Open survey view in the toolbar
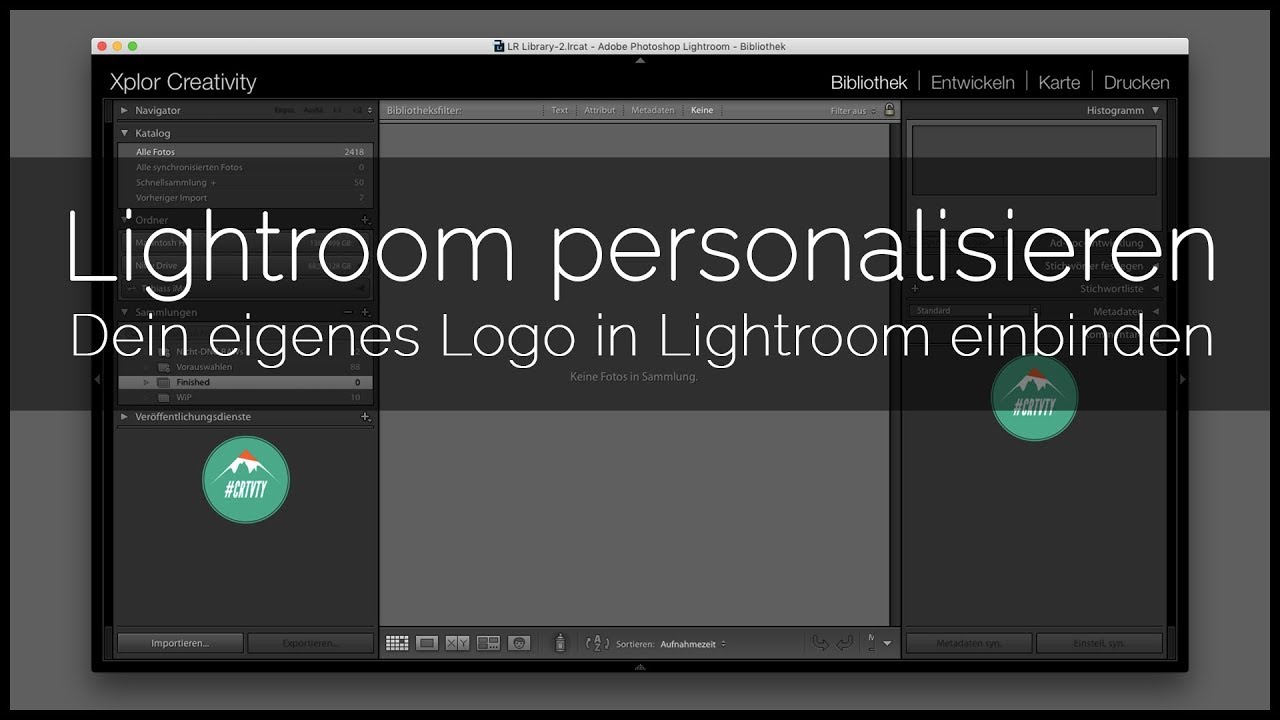This screenshot has width=1280, height=720. pos(488,643)
